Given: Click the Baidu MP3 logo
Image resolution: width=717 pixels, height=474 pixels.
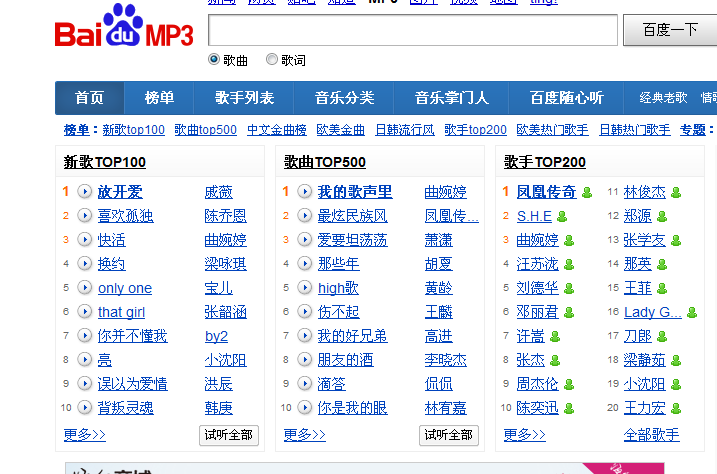Looking at the screenshot, I should pyautogui.click(x=124, y=26).
